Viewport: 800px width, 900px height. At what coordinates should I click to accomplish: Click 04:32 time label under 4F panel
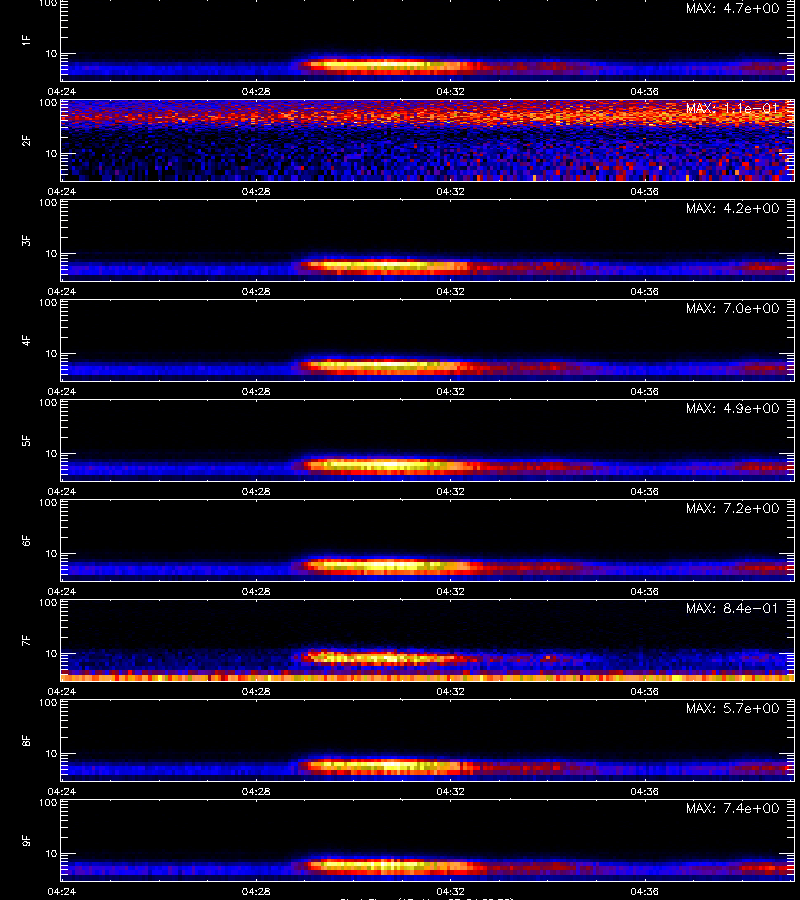point(451,391)
